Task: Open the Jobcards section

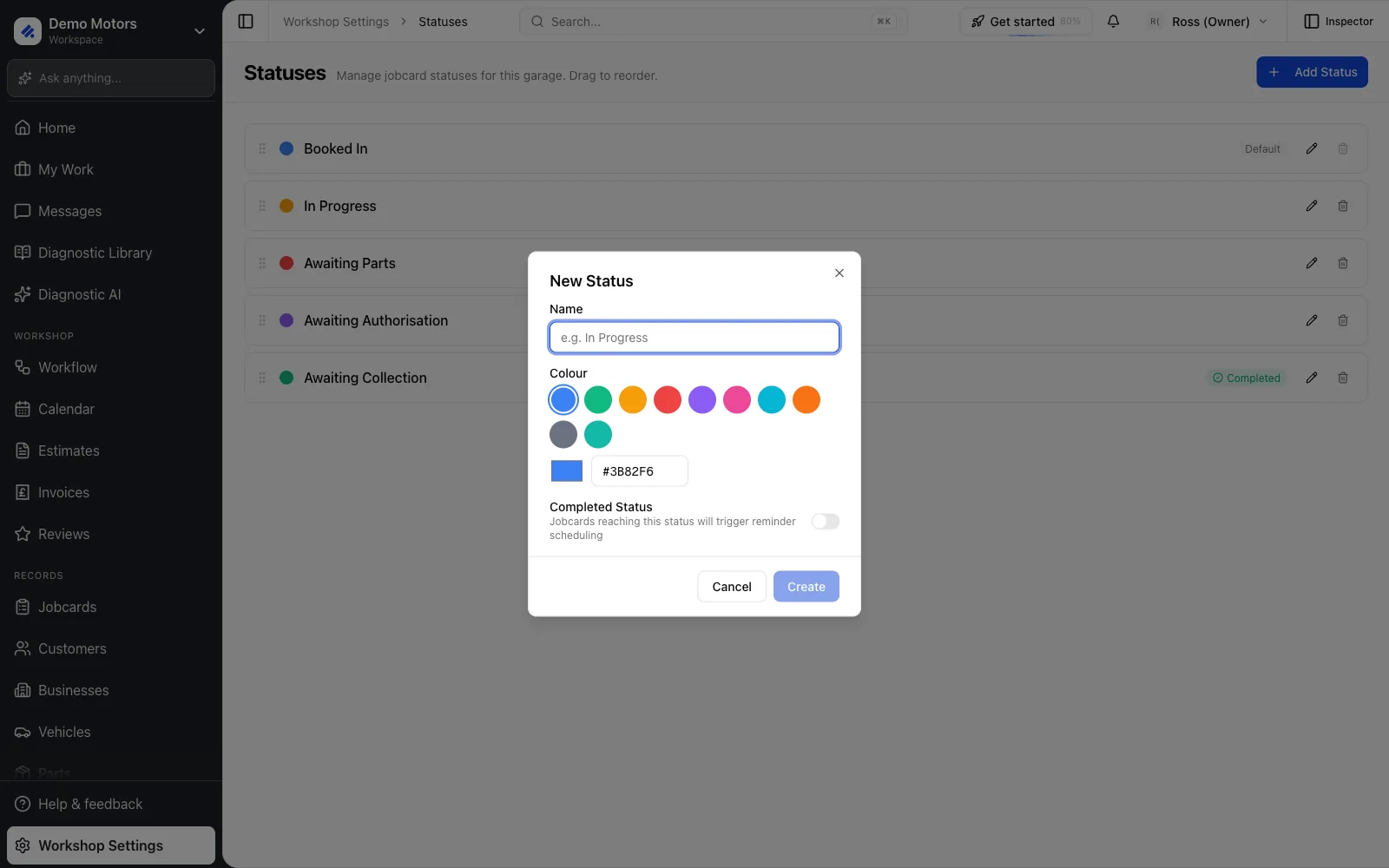Action: [111, 607]
